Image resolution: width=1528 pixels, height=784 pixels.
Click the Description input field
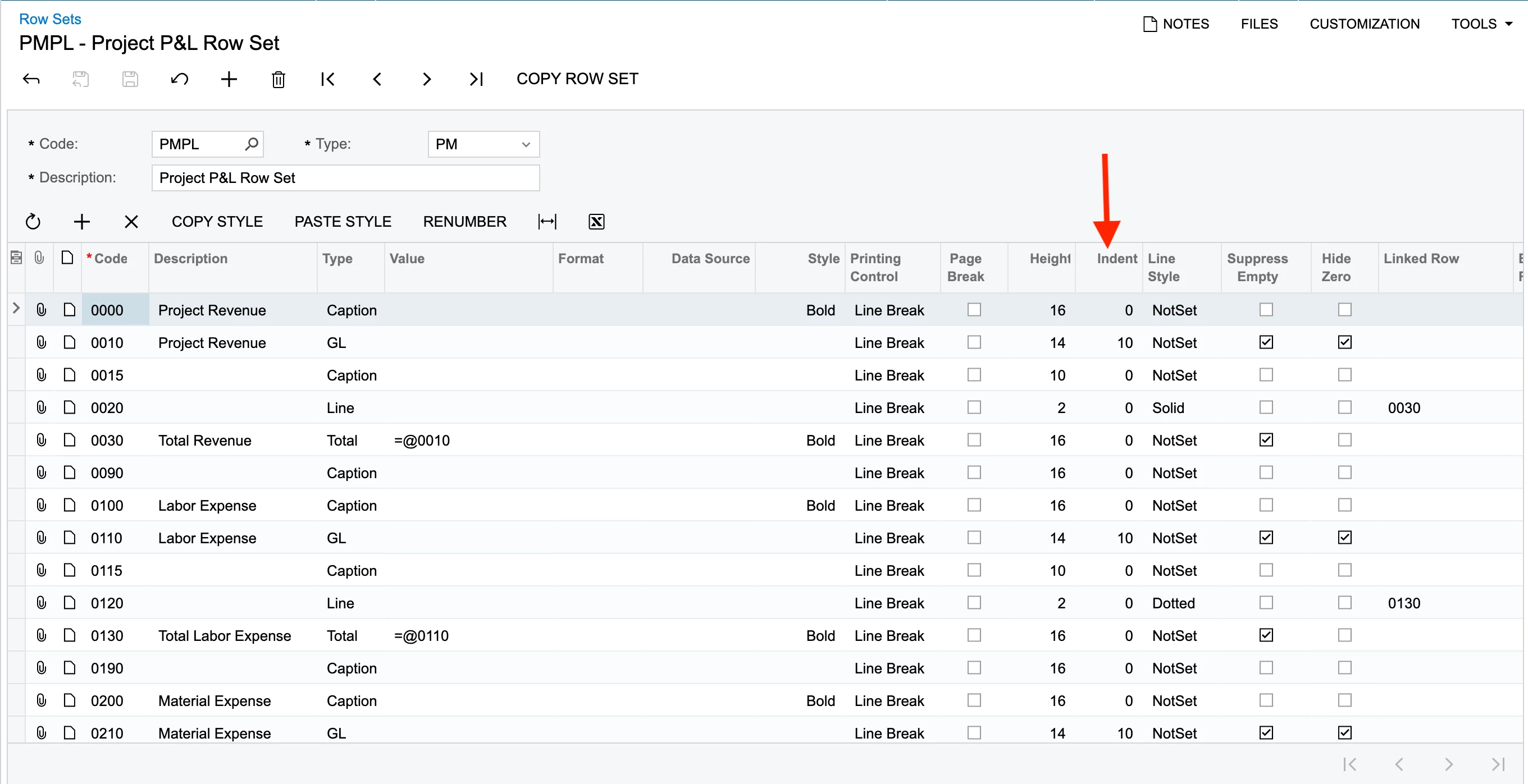[x=345, y=178]
